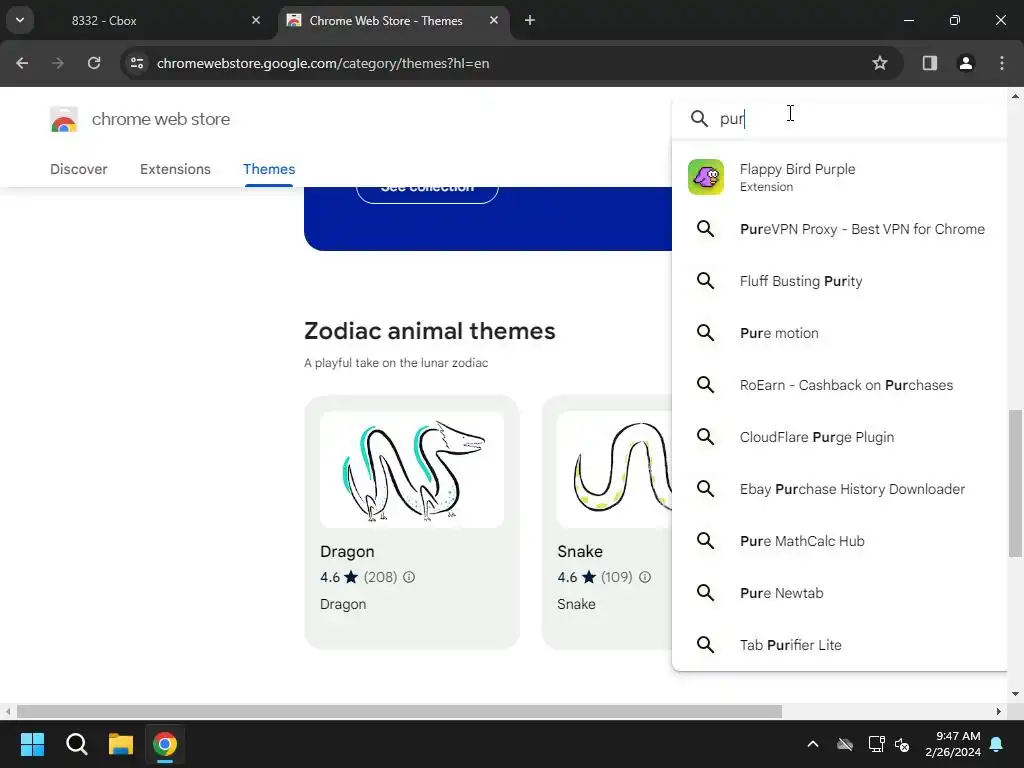This screenshot has width=1024, height=768.
Task: Select the Flappy Bird Purple extension icon
Action: point(706,177)
